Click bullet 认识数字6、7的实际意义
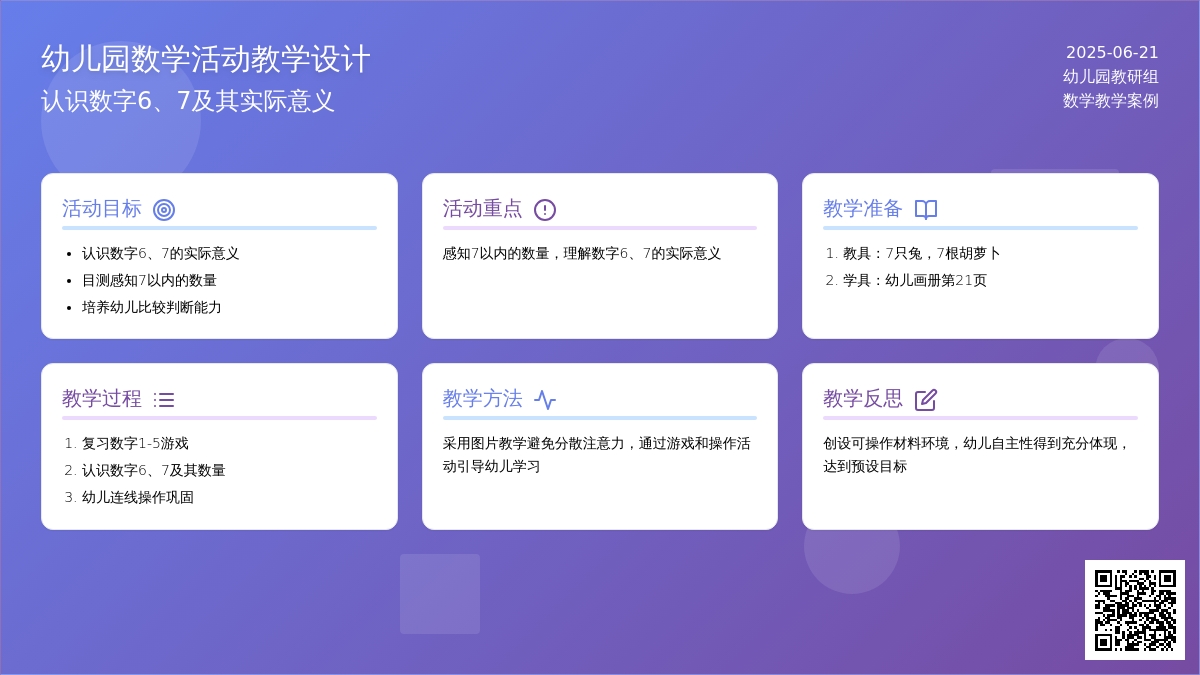Viewport: 1200px width, 675px height. click(161, 253)
